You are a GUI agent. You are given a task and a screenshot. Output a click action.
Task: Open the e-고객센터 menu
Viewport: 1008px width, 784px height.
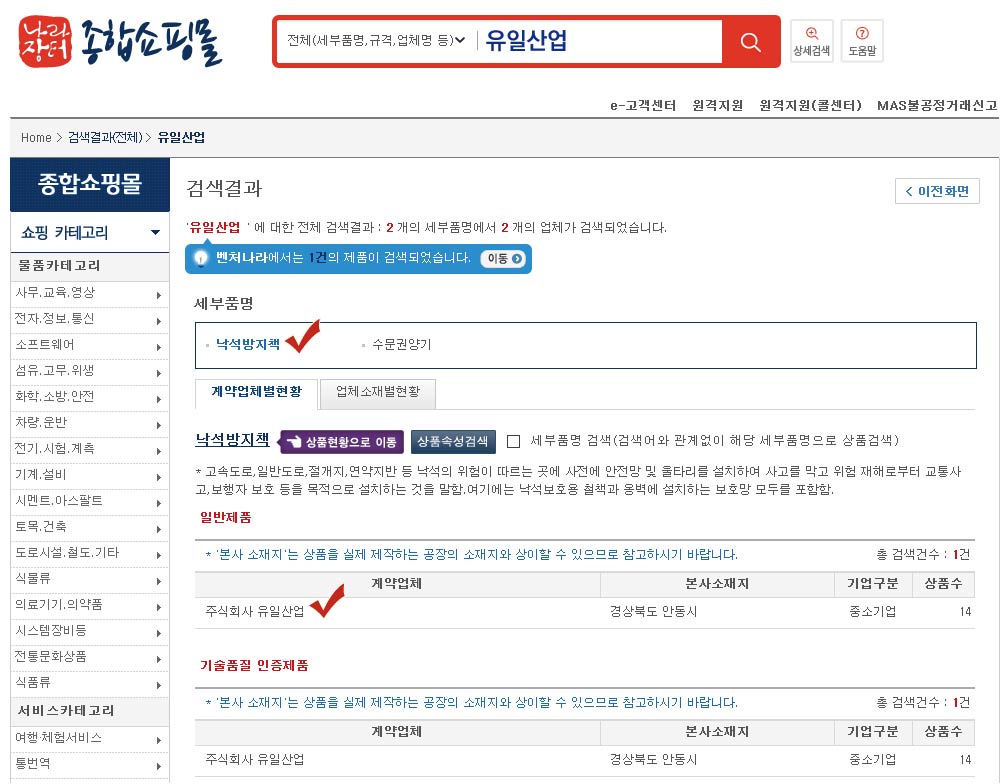click(x=643, y=105)
